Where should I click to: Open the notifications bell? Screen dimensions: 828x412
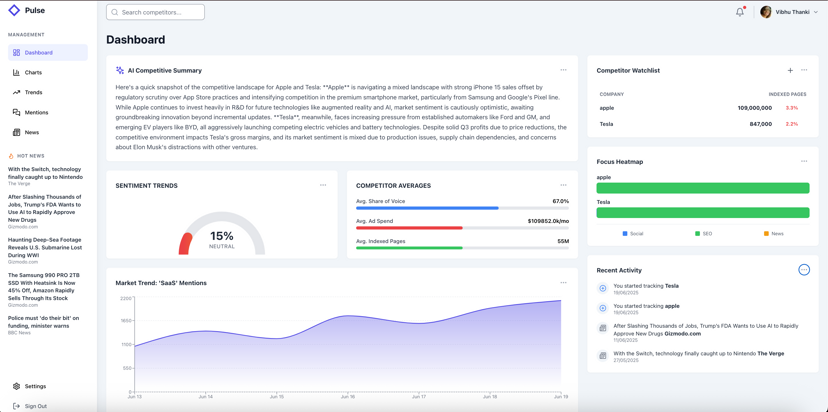pos(740,12)
